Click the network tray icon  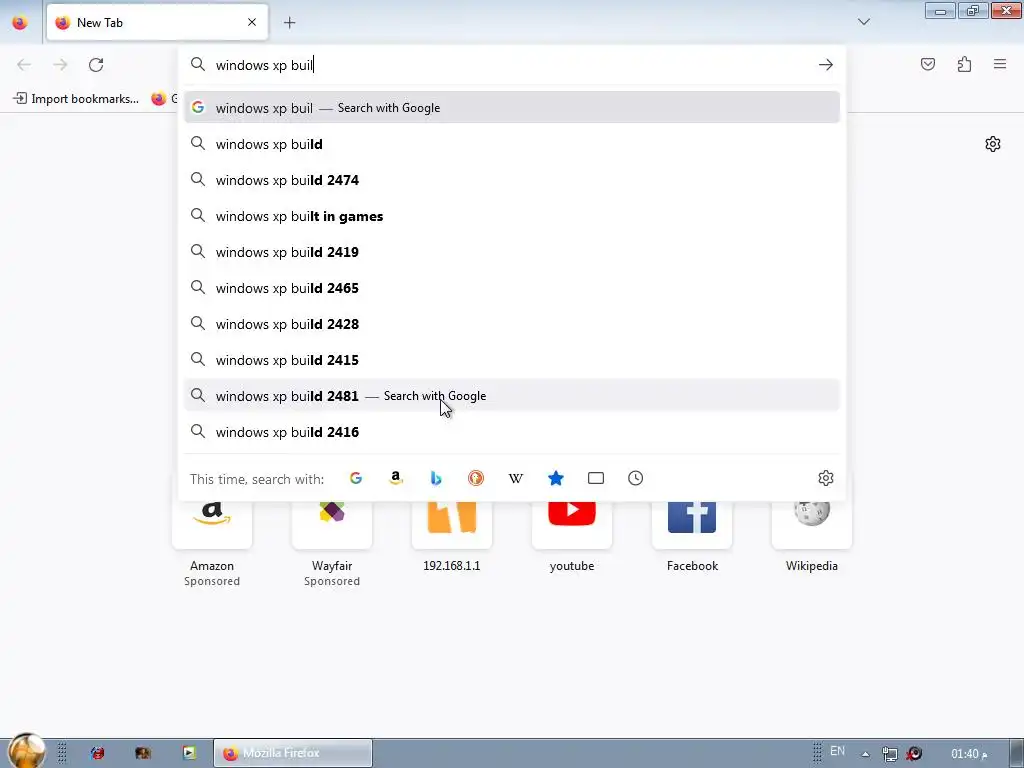889,754
